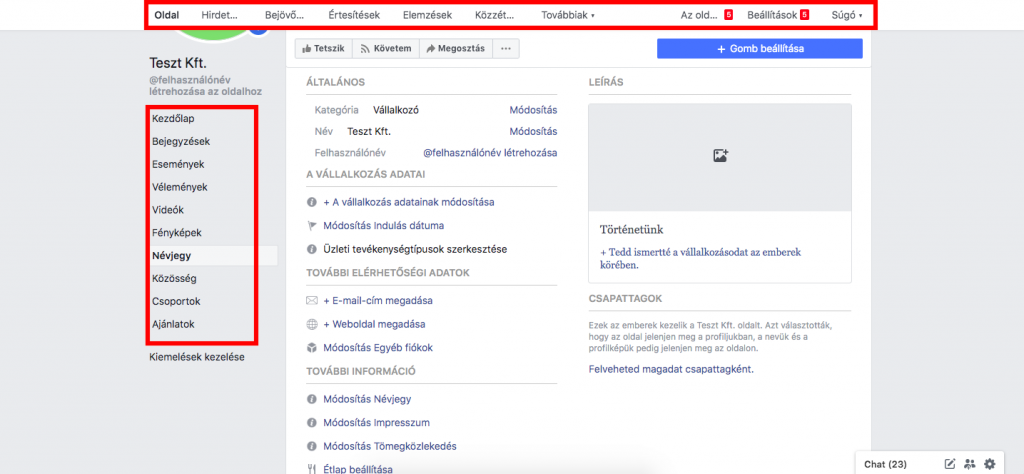
Task: Click the new message compose icon in chat bar
Action: (950, 464)
